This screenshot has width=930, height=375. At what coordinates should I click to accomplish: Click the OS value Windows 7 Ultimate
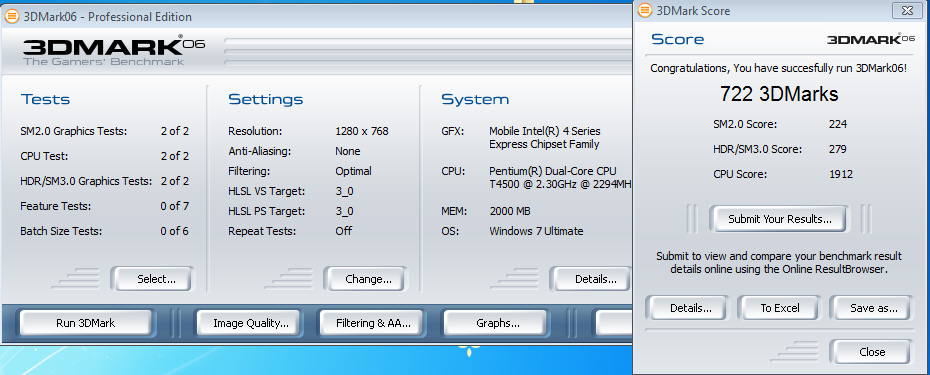coord(536,231)
